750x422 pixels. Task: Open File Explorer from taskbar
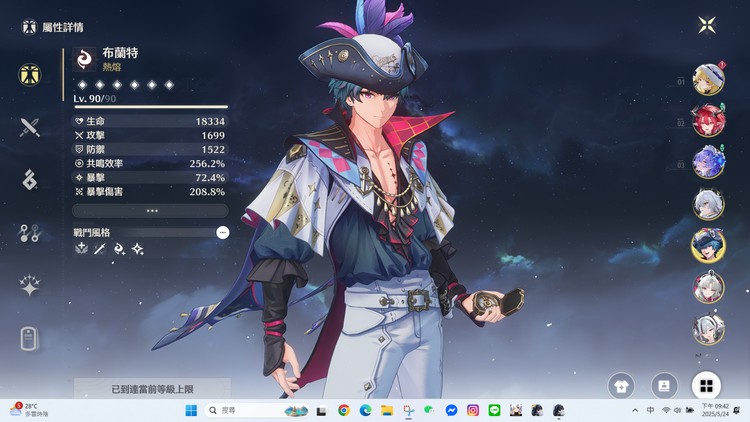[387, 411]
